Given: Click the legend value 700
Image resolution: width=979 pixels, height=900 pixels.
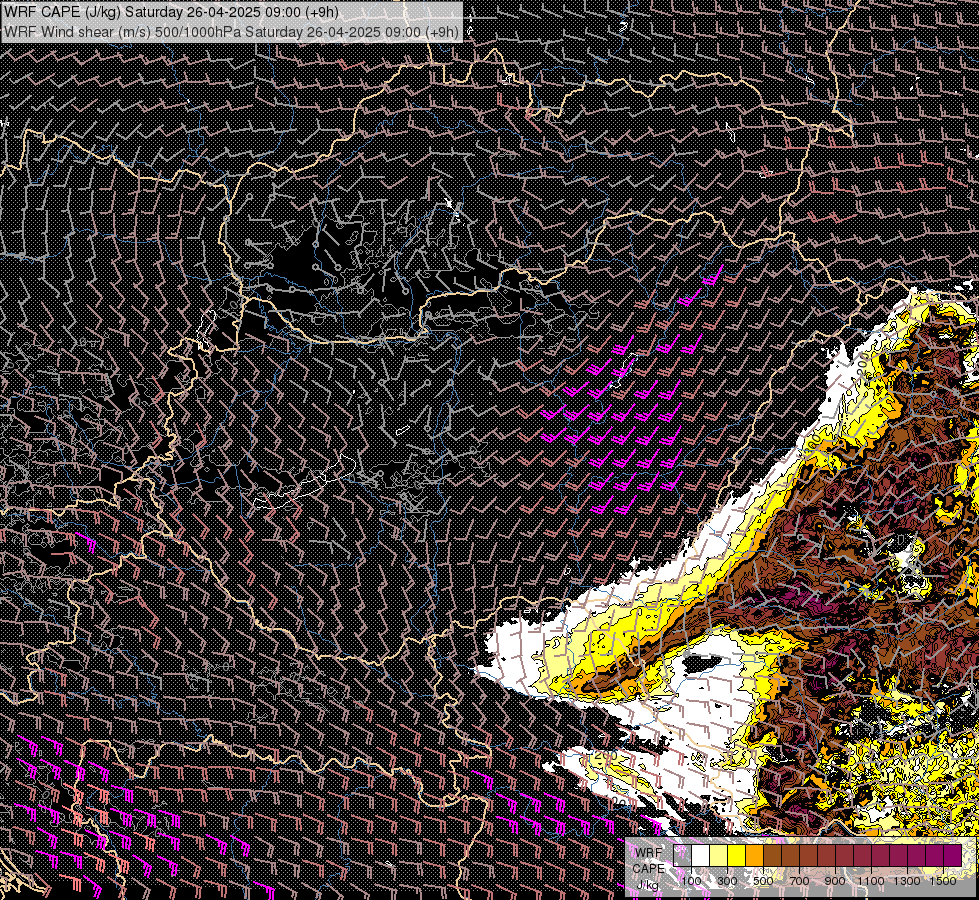Looking at the screenshot, I should click(799, 881).
